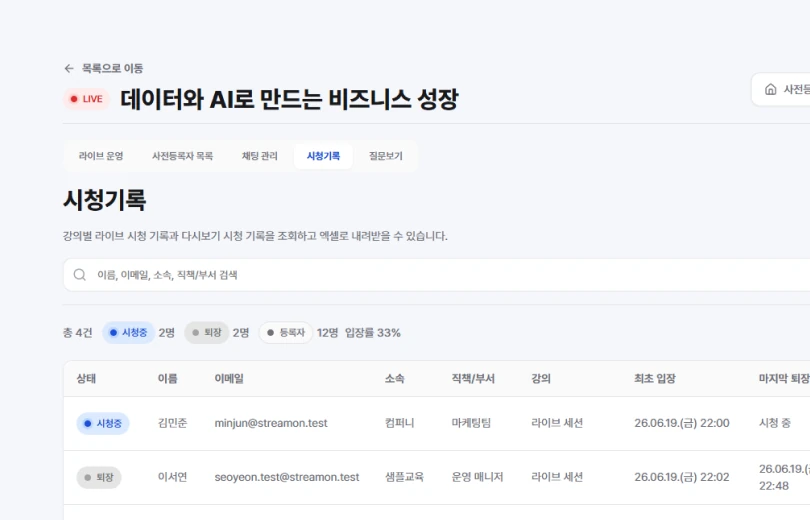
Task: Click the home icon button at top right
Action: click(770, 89)
